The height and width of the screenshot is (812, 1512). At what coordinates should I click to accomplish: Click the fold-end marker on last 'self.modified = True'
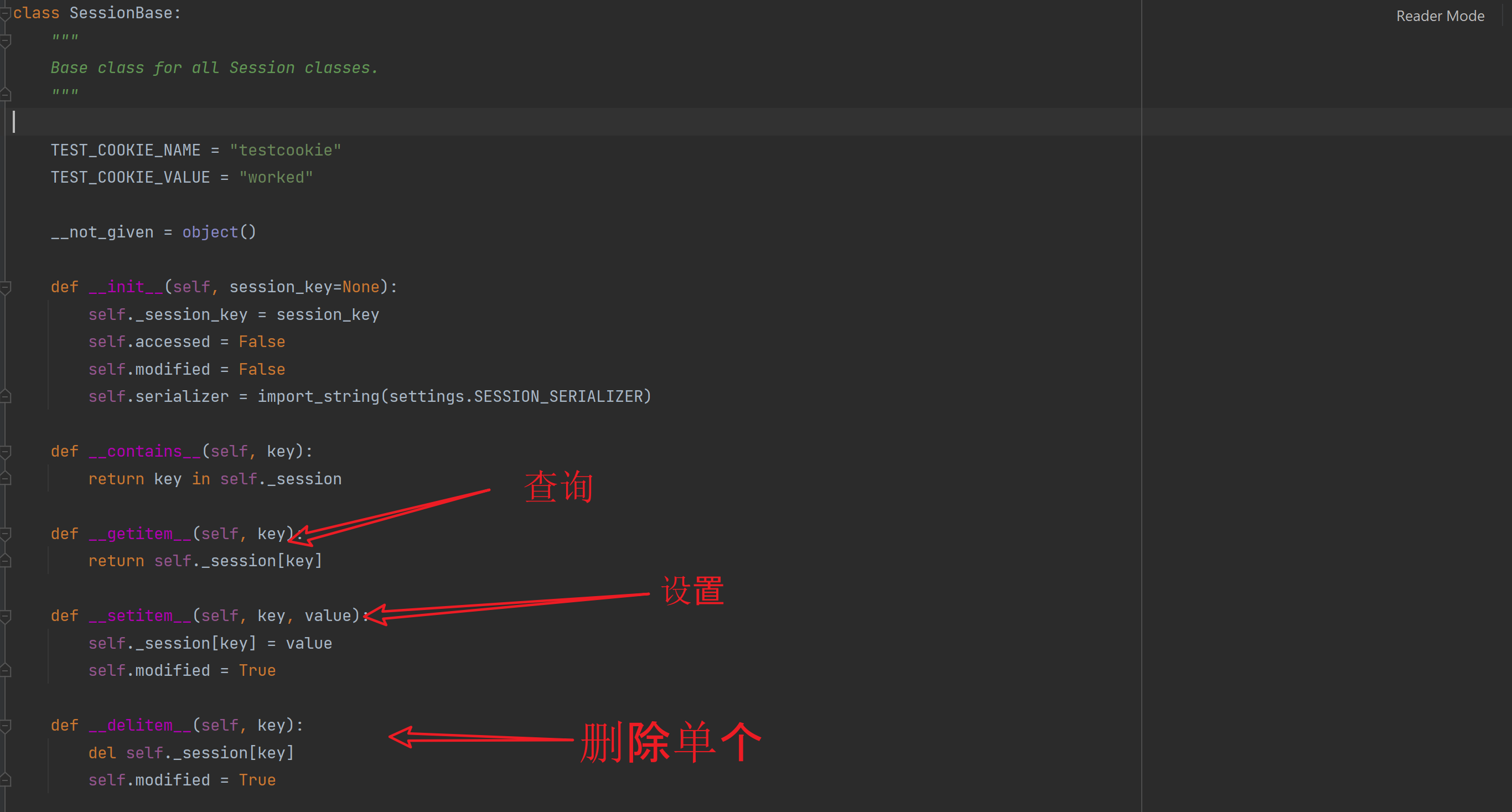[6, 780]
